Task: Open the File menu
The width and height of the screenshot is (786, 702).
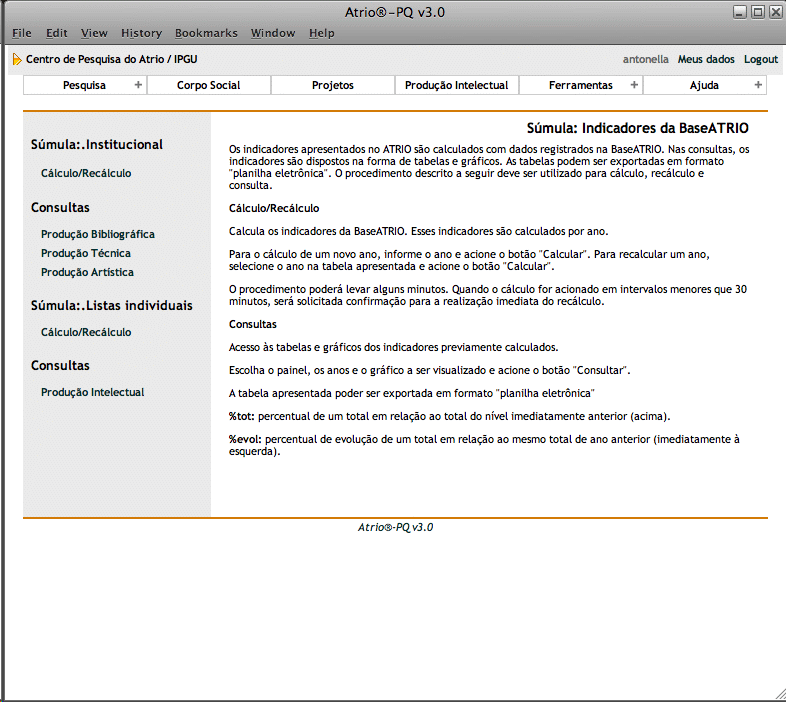Action: coord(22,33)
